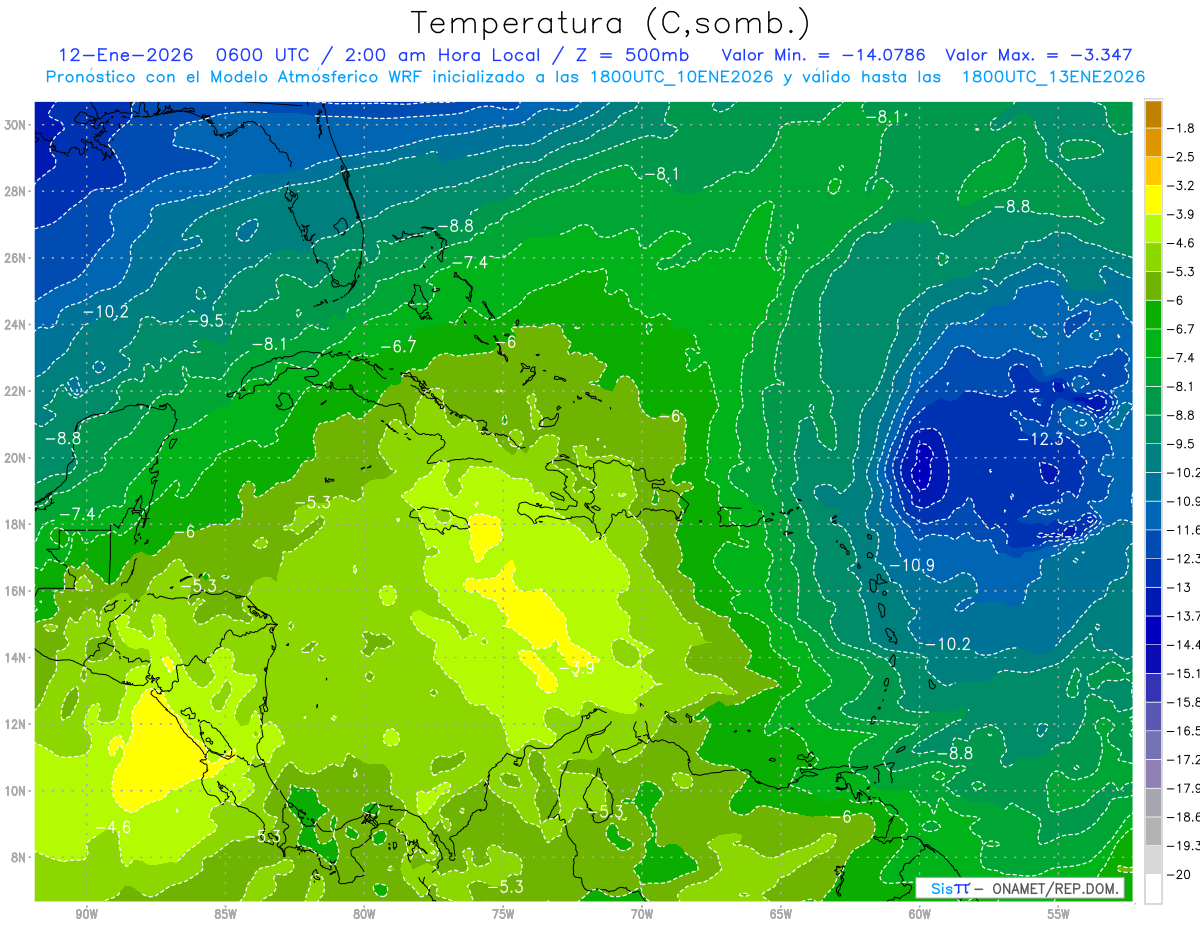Viewport: 1200px width, 927px height.
Task: Click the -3.9 contour label on the map
Action: tap(576, 668)
